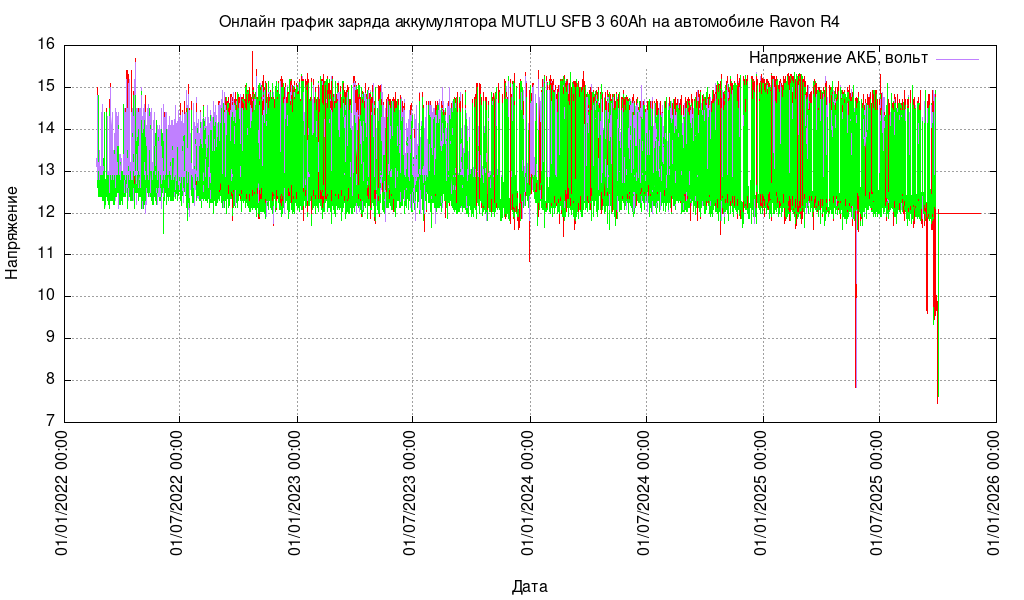Image resolution: width=1024 pixels, height=600 pixels.
Task: Click the horizontal axis title "Дата"
Action: tap(529, 586)
